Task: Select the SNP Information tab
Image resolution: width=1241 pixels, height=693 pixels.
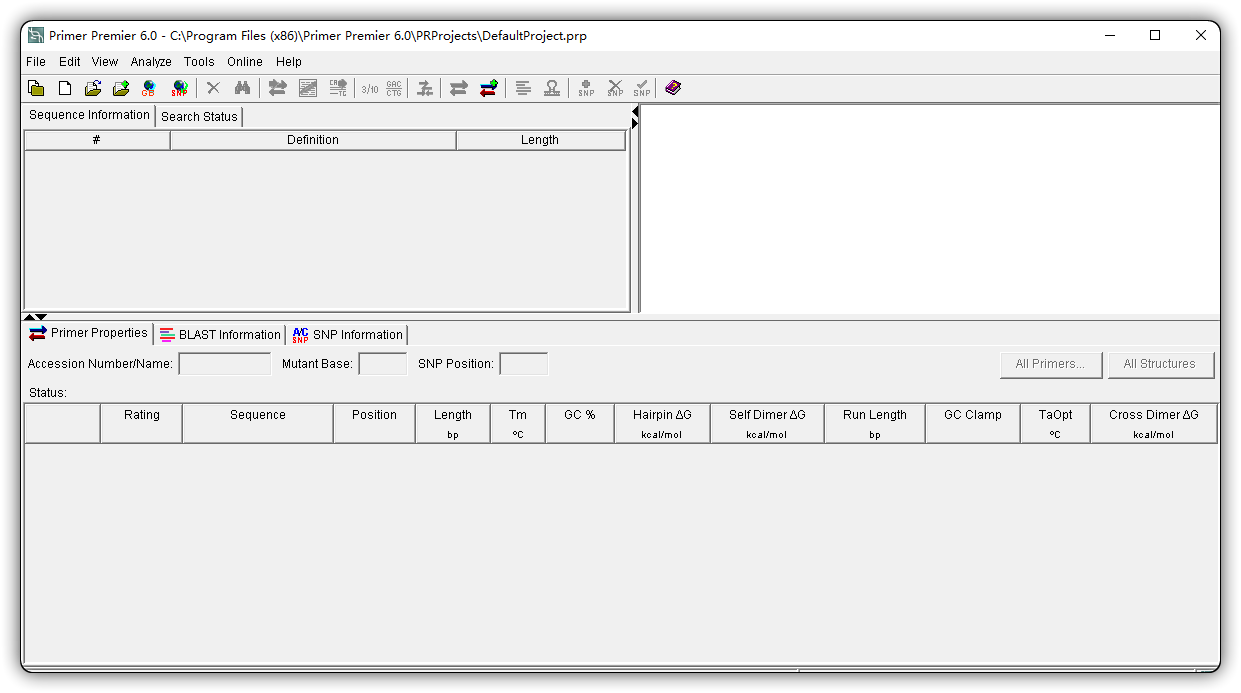Action: click(x=347, y=335)
